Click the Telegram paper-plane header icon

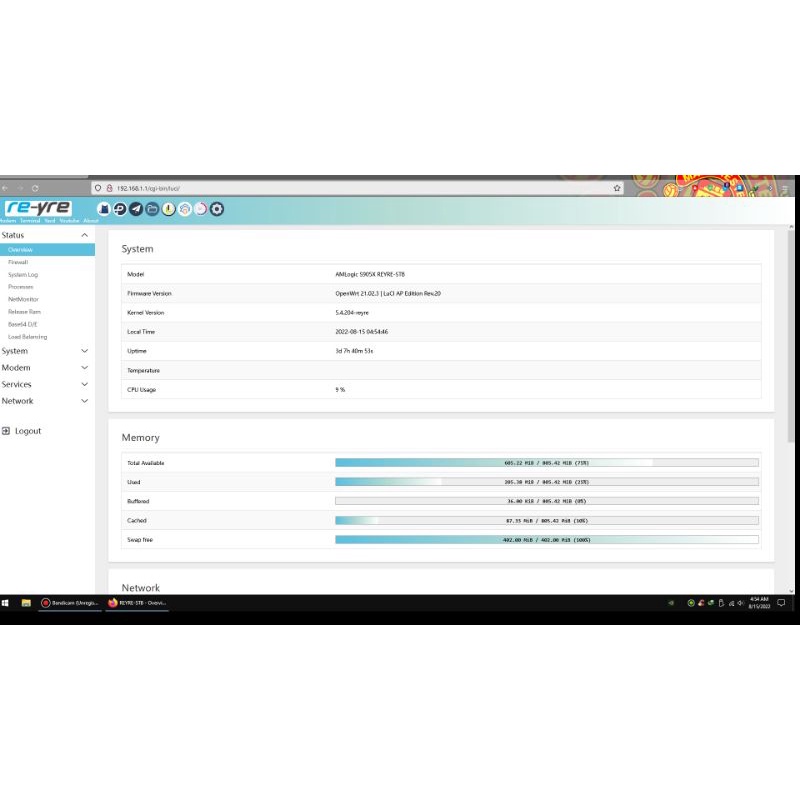tap(136, 209)
